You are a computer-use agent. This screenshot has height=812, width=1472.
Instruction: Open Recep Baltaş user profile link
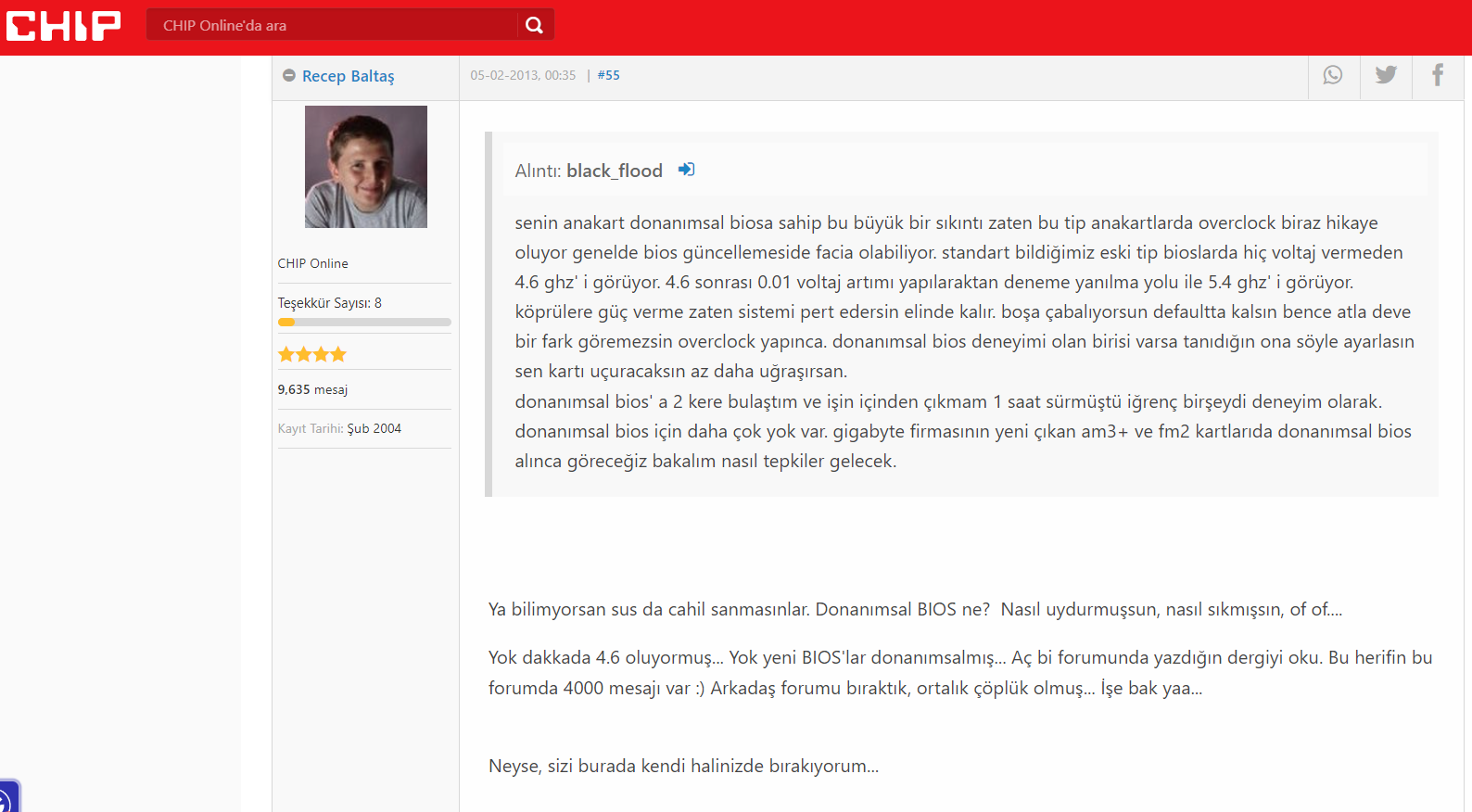coord(349,76)
